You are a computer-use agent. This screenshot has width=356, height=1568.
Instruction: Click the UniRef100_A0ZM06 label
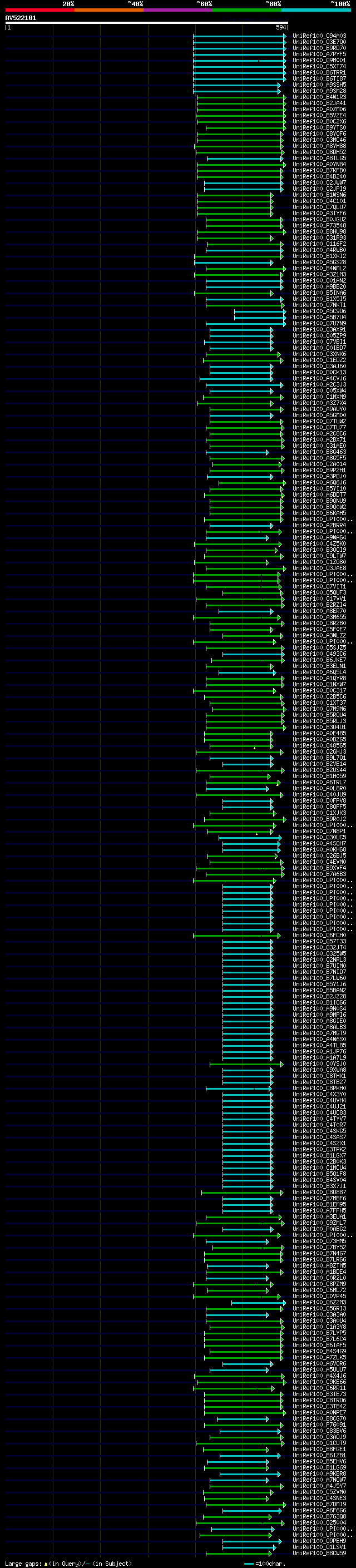pos(319,109)
